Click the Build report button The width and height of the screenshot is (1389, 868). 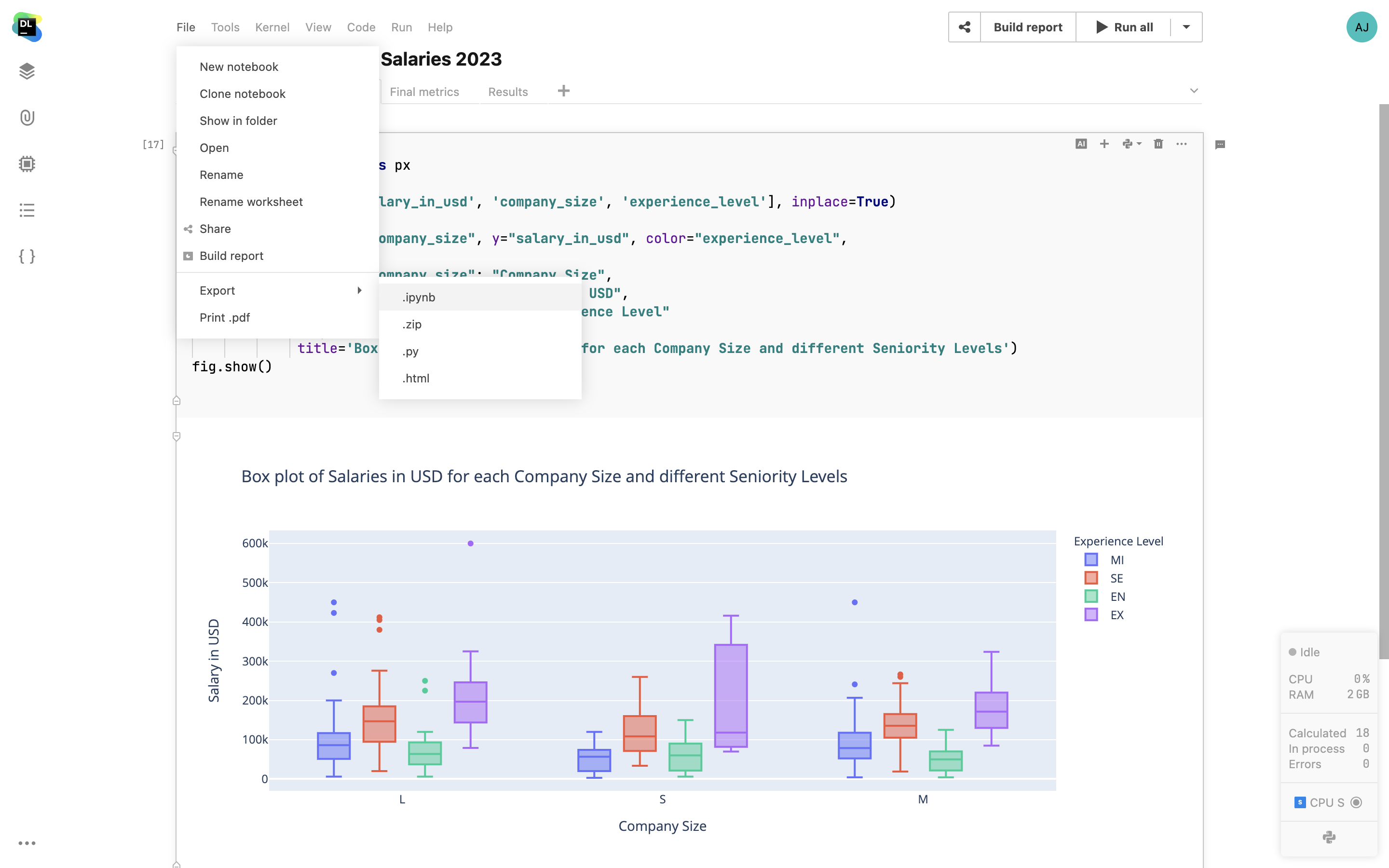[x=1027, y=27]
